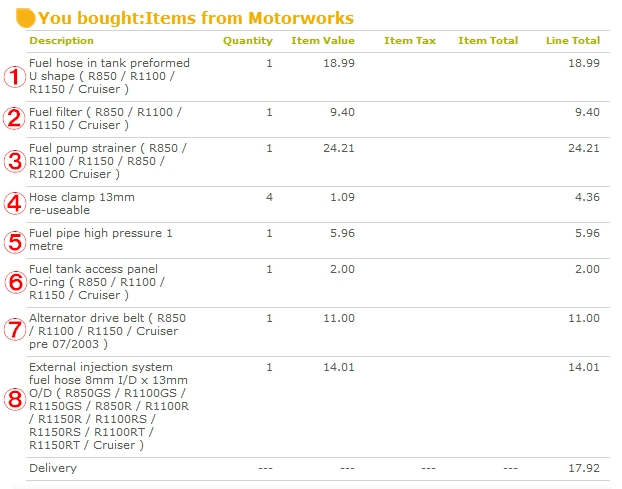Click the red circled number 3 marker
Image resolution: width=622 pixels, height=489 pixels.
[x=14, y=161]
